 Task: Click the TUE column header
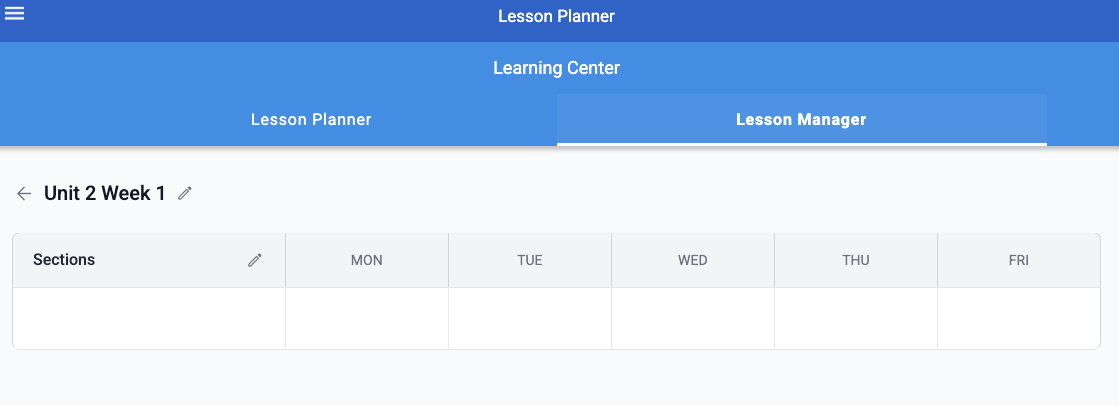pos(530,260)
